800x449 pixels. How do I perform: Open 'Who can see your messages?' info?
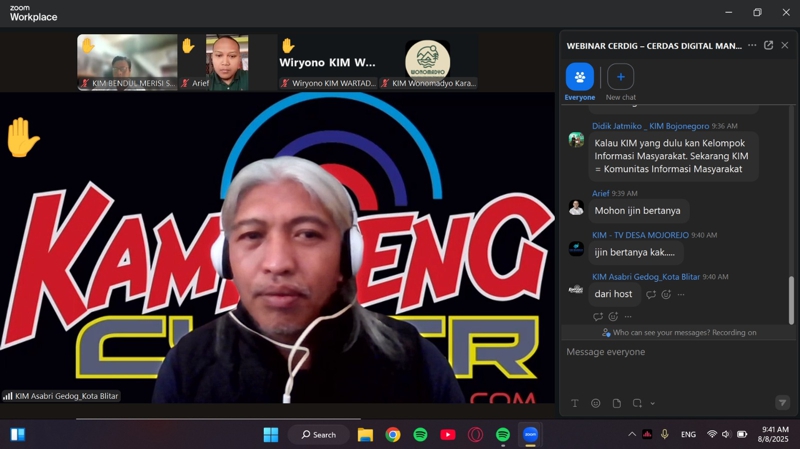[x=679, y=333]
